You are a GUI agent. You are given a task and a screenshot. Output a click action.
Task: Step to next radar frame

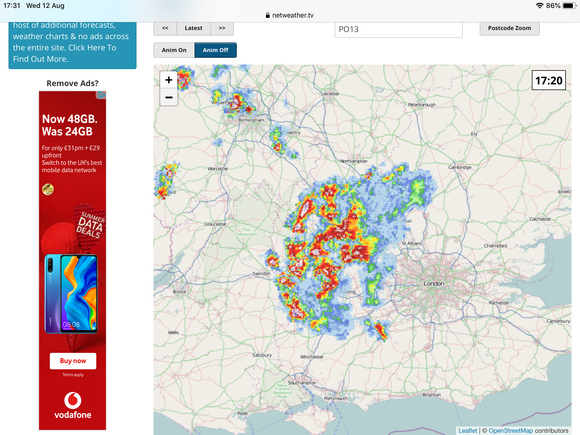(x=222, y=28)
